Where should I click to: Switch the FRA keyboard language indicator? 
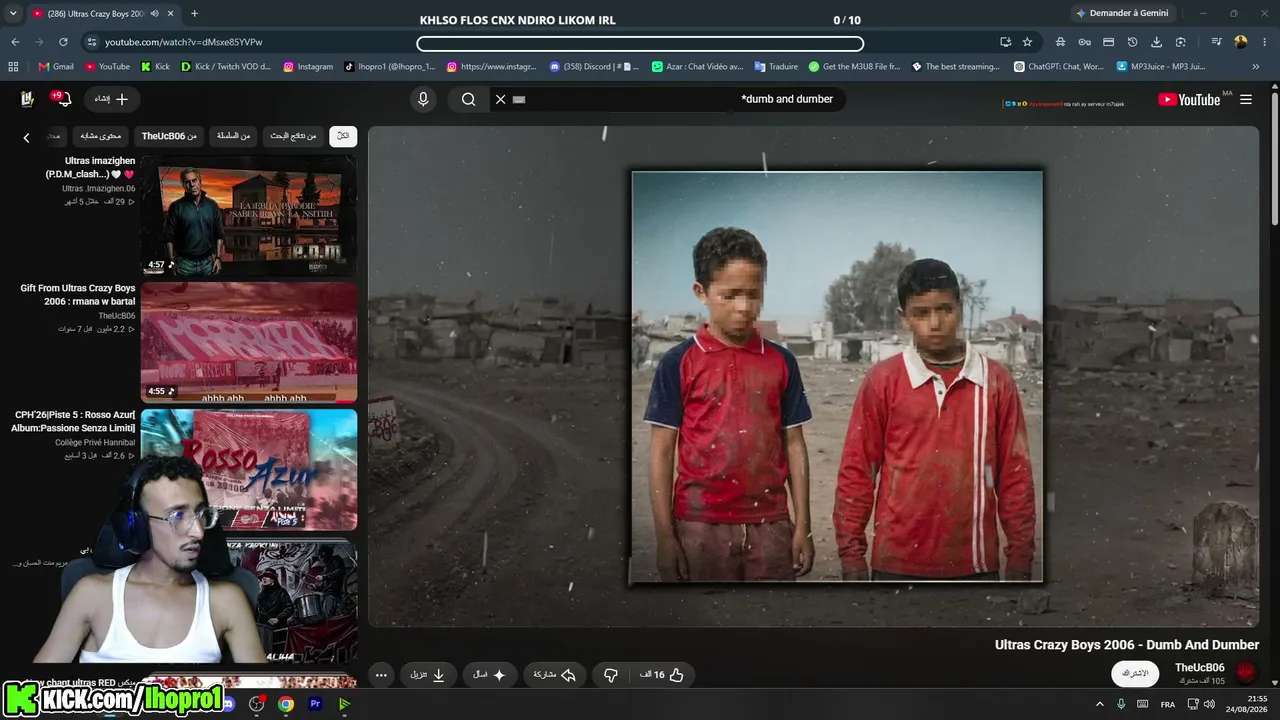pyautogui.click(x=1167, y=704)
